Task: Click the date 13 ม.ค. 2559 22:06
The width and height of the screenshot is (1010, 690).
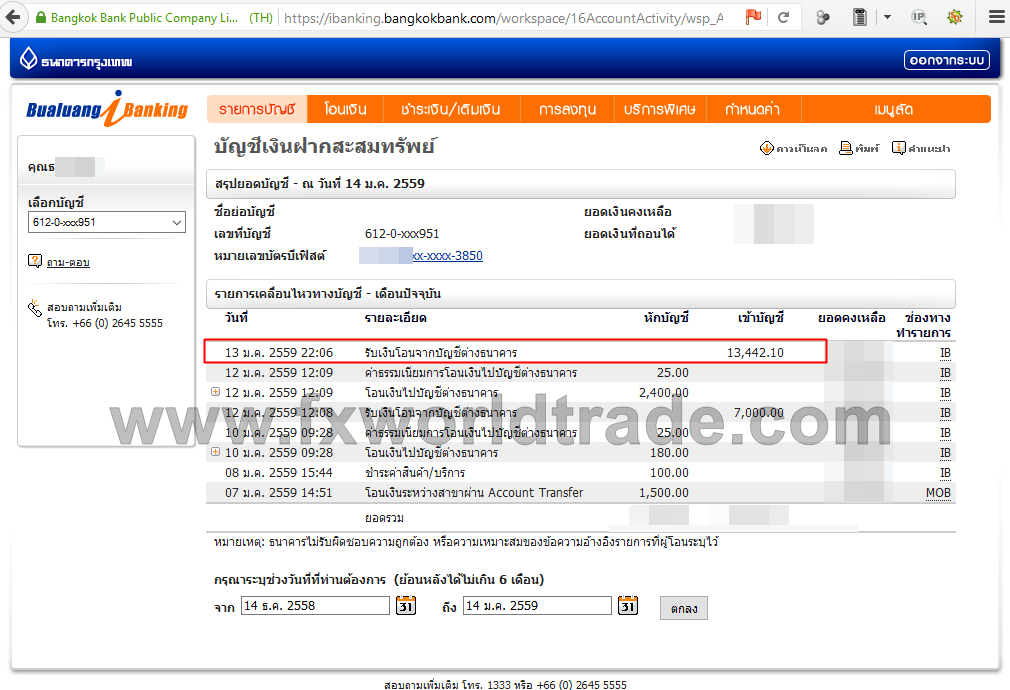Action: coord(279,353)
